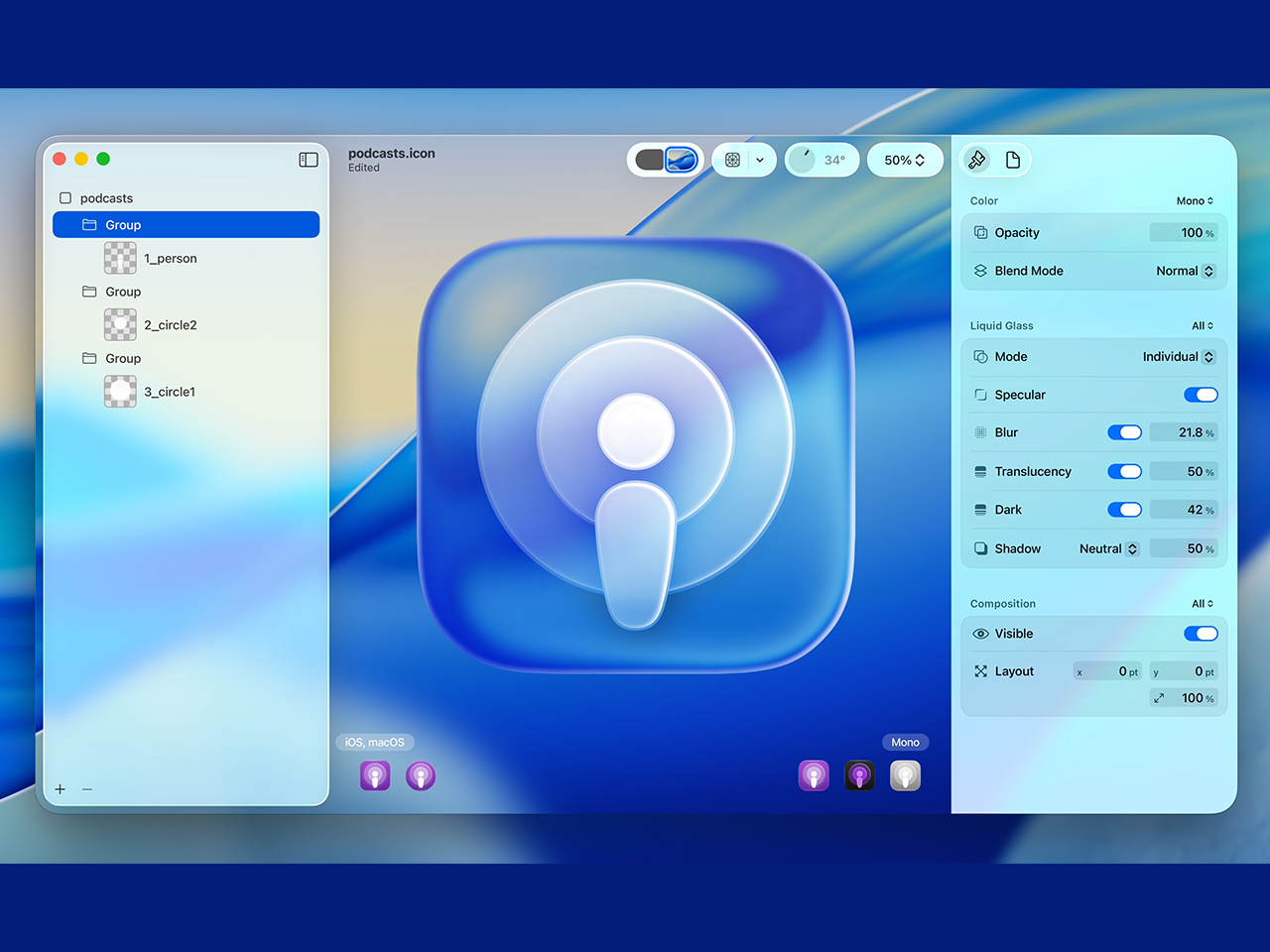Toggle the Visible switch off
Image resolution: width=1270 pixels, height=952 pixels.
click(1201, 634)
